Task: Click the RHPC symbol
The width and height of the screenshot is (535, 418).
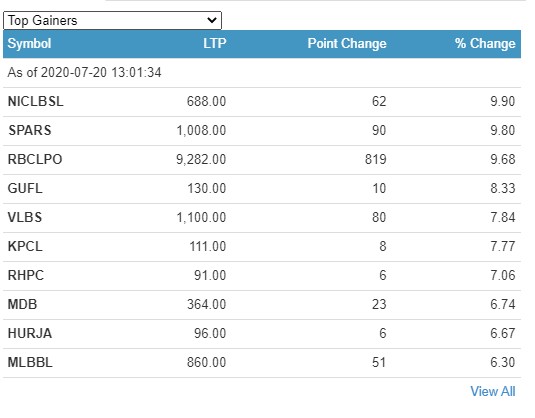Action: click(26, 275)
